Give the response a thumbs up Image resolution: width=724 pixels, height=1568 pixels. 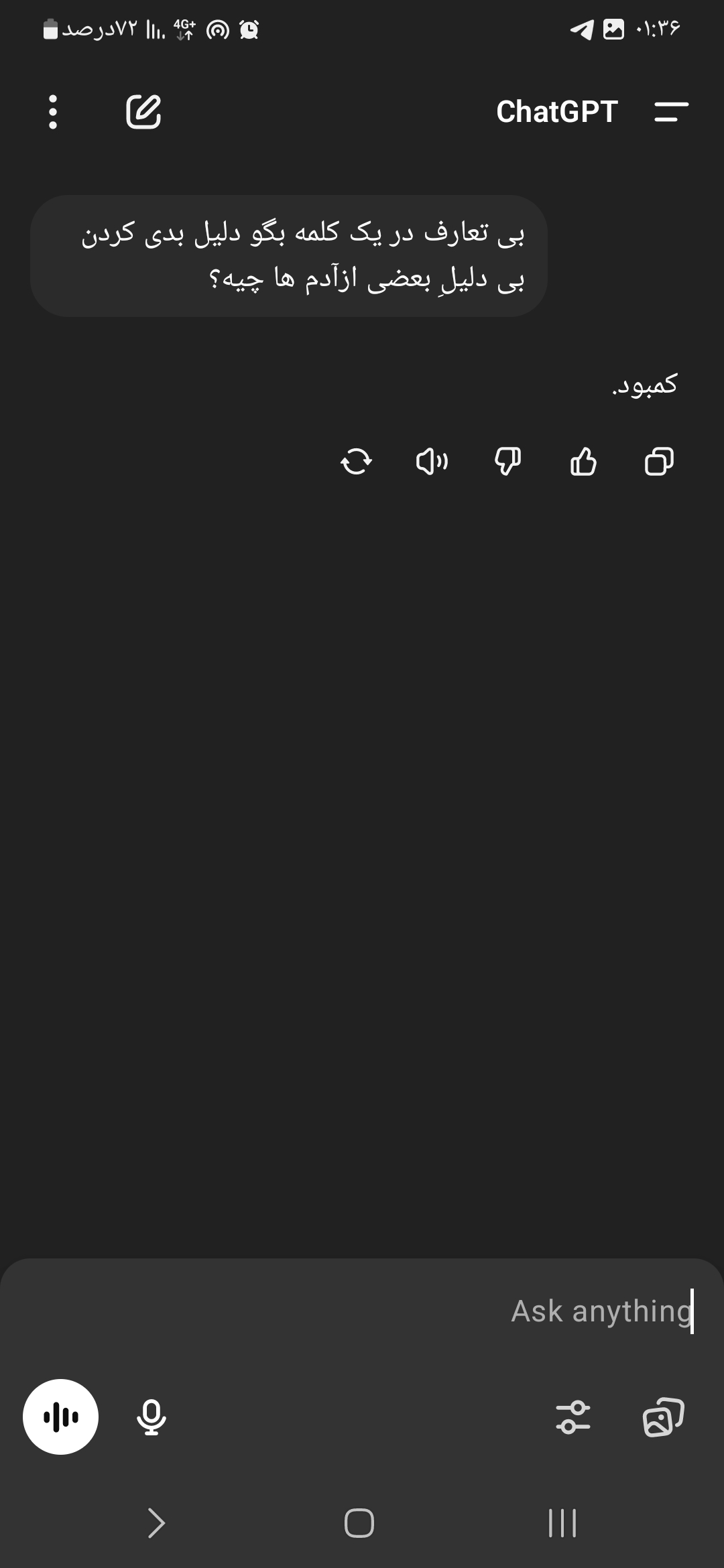[583, 462]
